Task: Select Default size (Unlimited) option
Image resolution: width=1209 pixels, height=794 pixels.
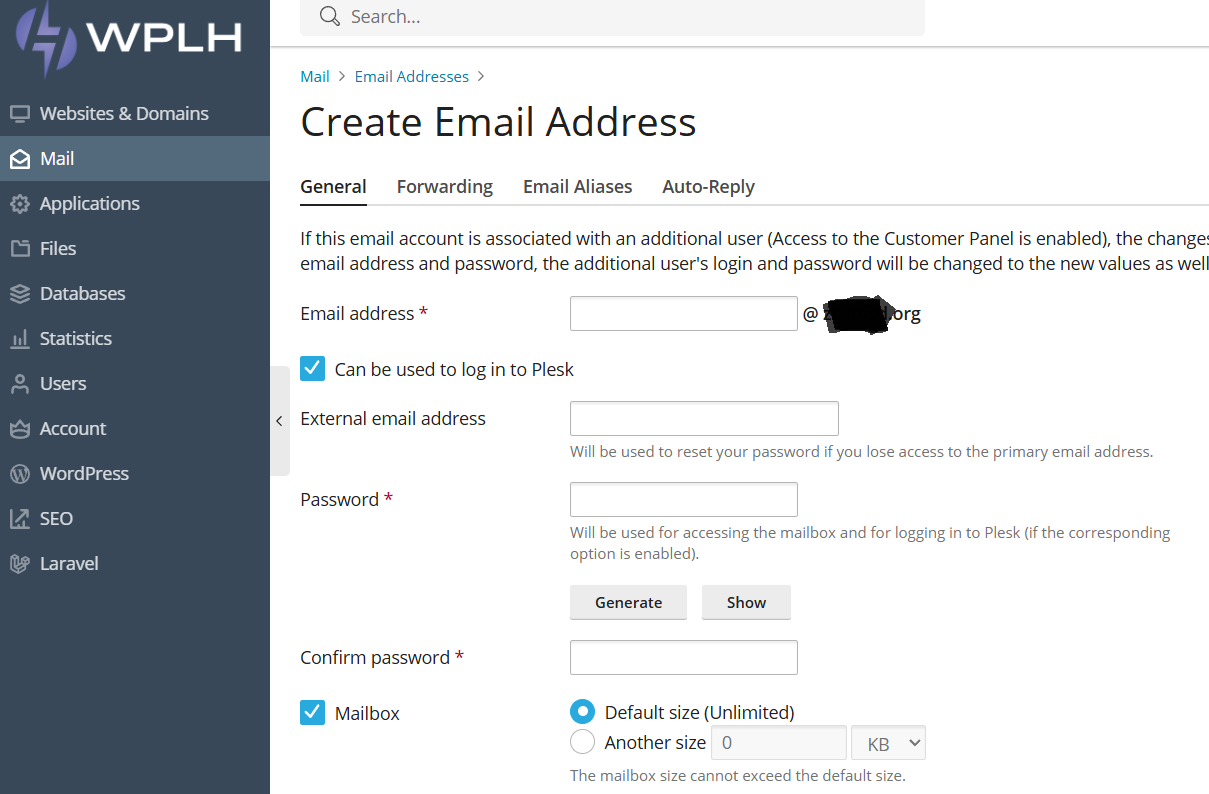Action: (x=582, y=712)
